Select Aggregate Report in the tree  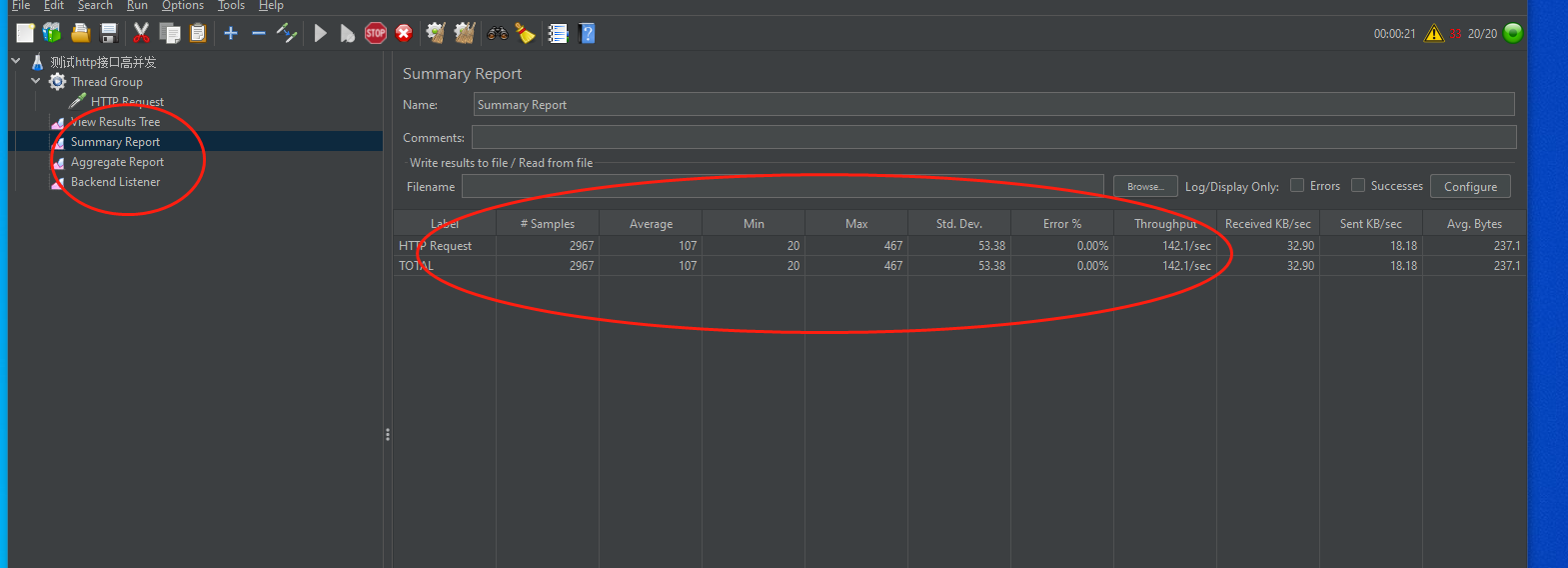click(x=117, y=162)
